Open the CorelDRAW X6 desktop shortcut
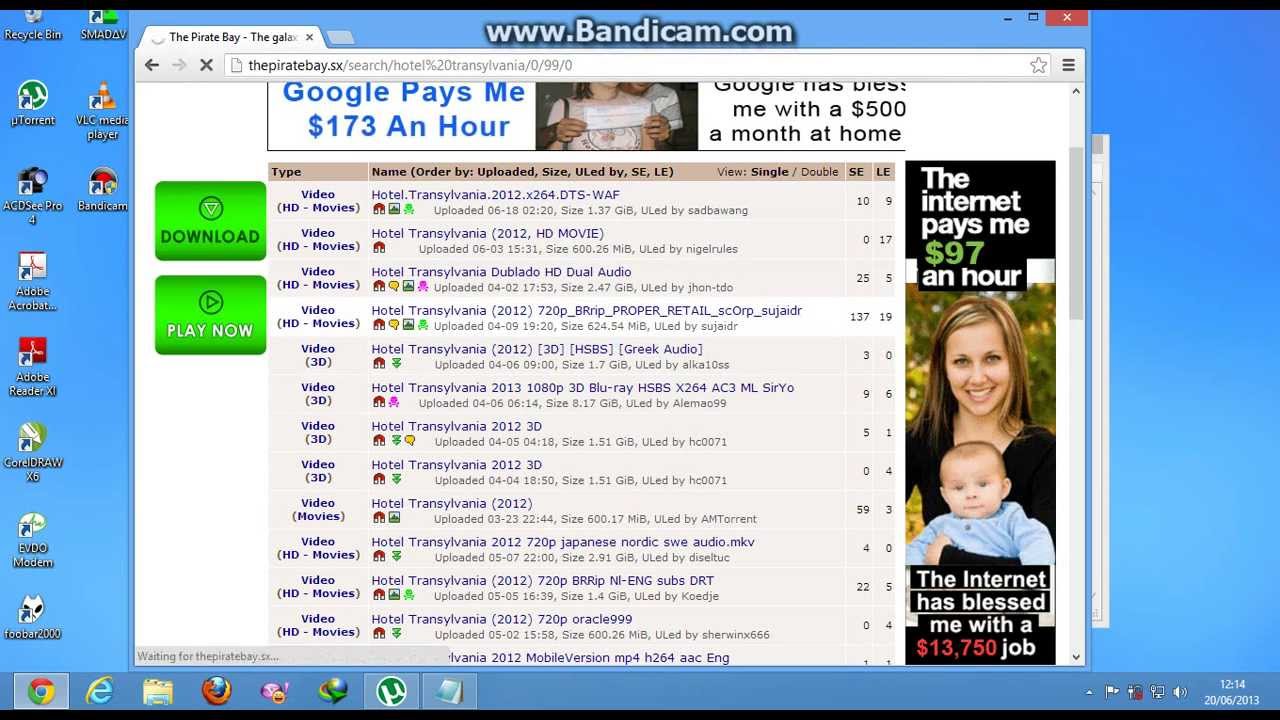This screenshot has width=1280, height=720. coord(33,453)
